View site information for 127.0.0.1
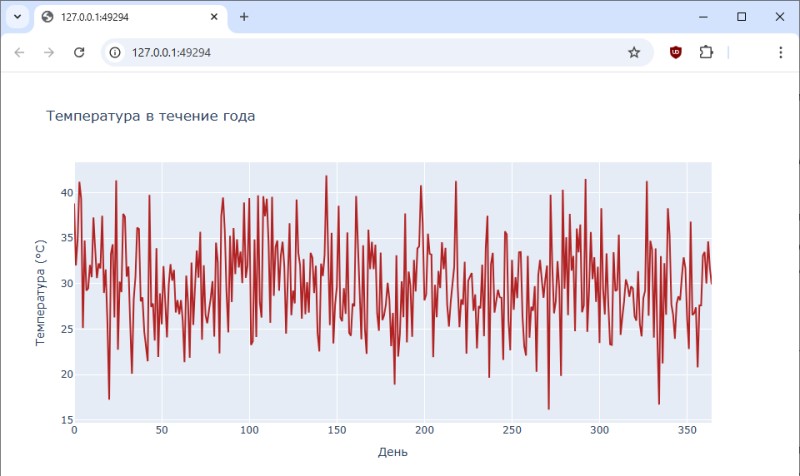 [116, 52]
